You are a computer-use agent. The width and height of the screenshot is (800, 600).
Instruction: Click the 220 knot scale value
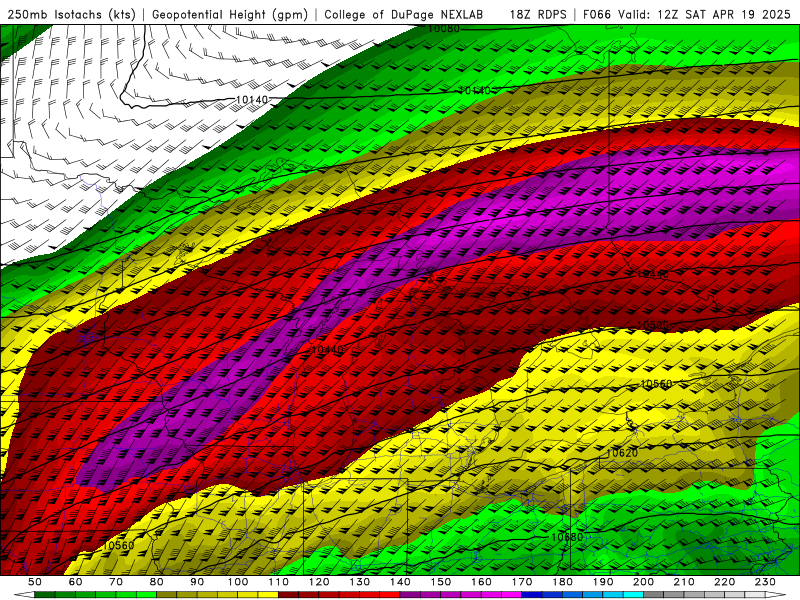tap(725, 582)
